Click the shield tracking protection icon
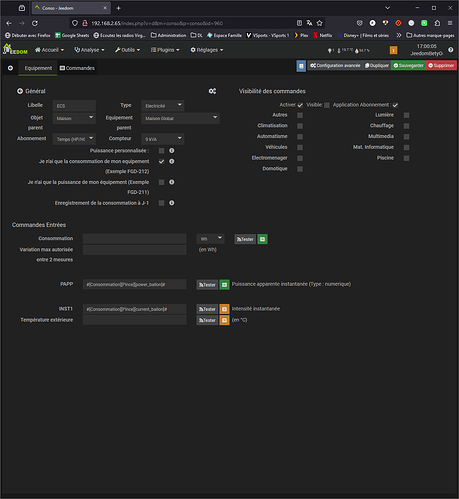This screenshot has height=499, width=459. (75, 23)
